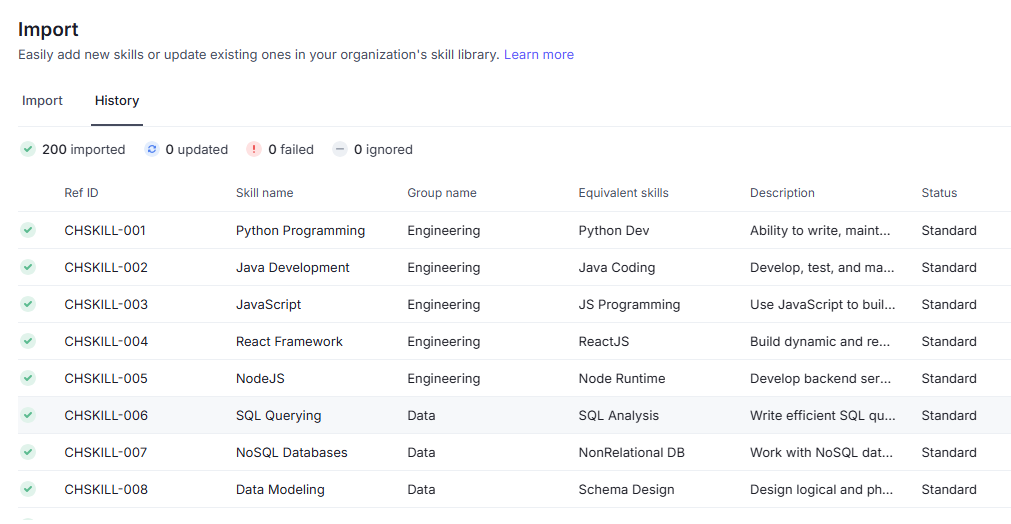Click the success checkmark for CHSKILL-008

28,489
